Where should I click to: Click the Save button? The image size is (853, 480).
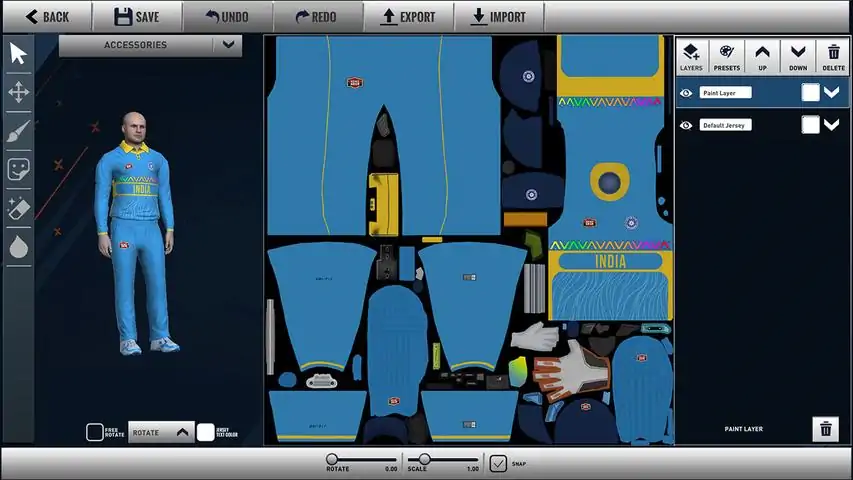click(136, 16)
